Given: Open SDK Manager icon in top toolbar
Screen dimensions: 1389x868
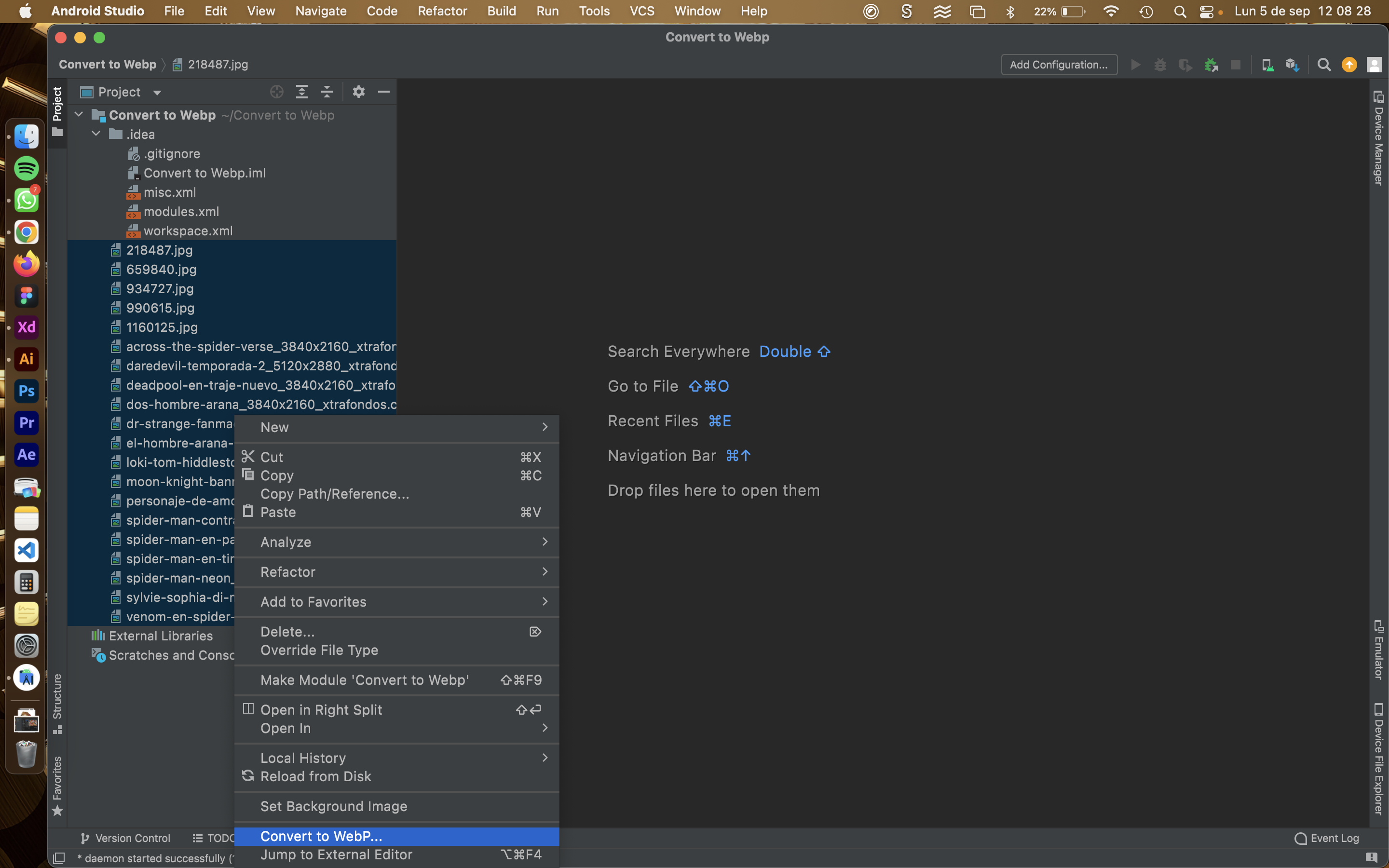Looking at the screenshot, I should [1292, 65].
